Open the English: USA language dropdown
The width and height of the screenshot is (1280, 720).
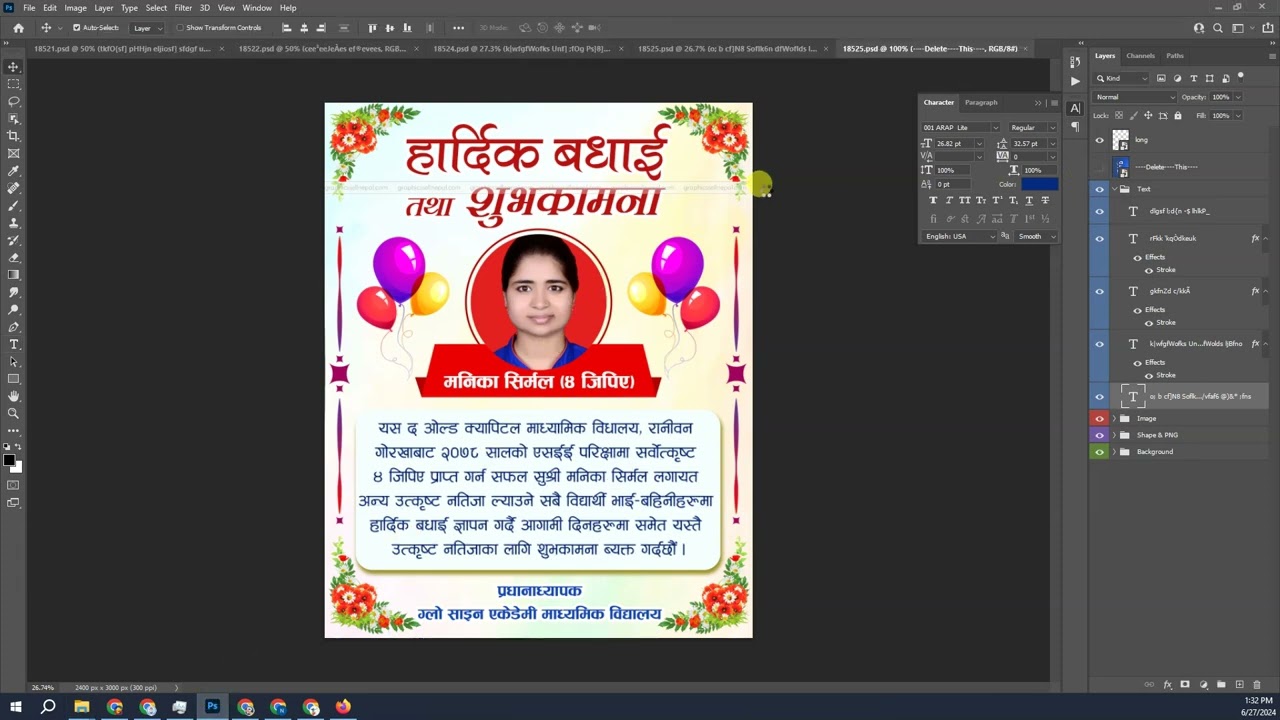(959, 236)
